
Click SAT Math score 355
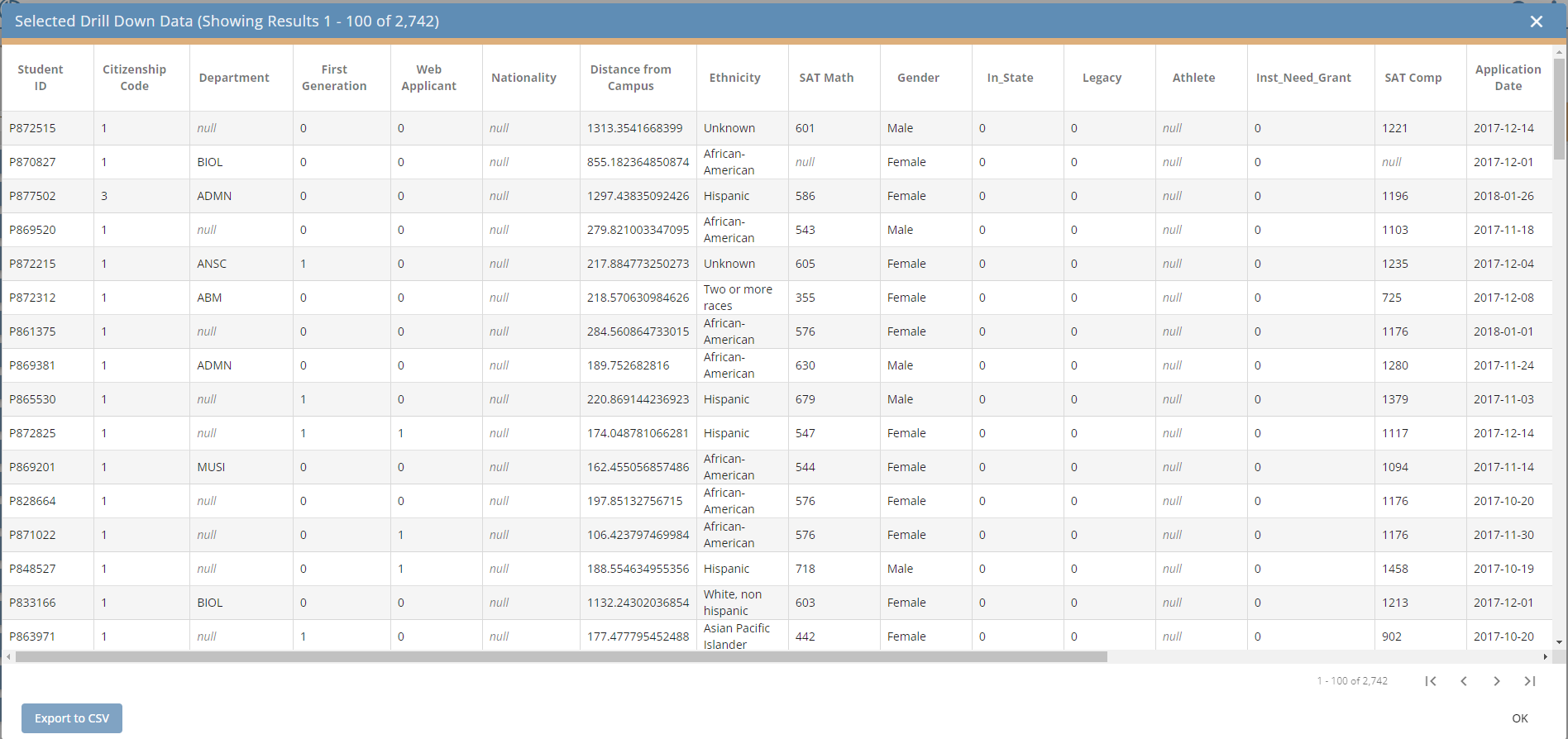(806, 298)
